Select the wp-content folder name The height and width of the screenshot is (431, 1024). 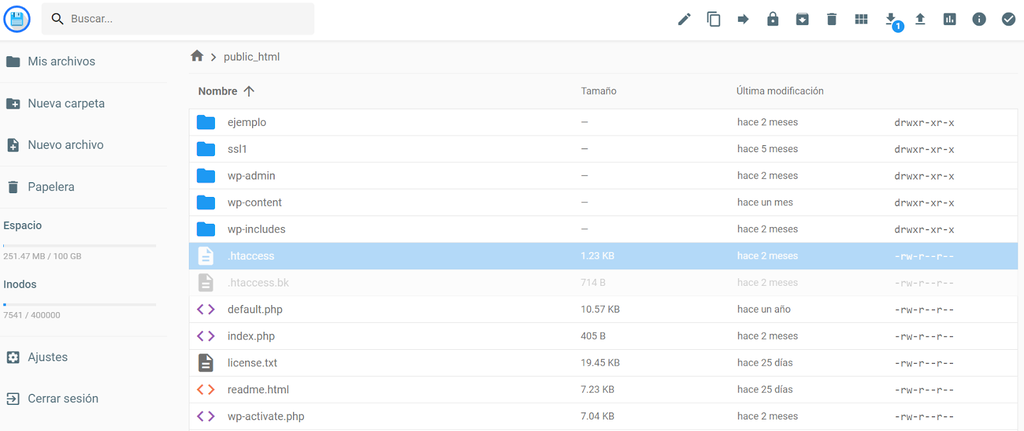[x=255, y=202]
